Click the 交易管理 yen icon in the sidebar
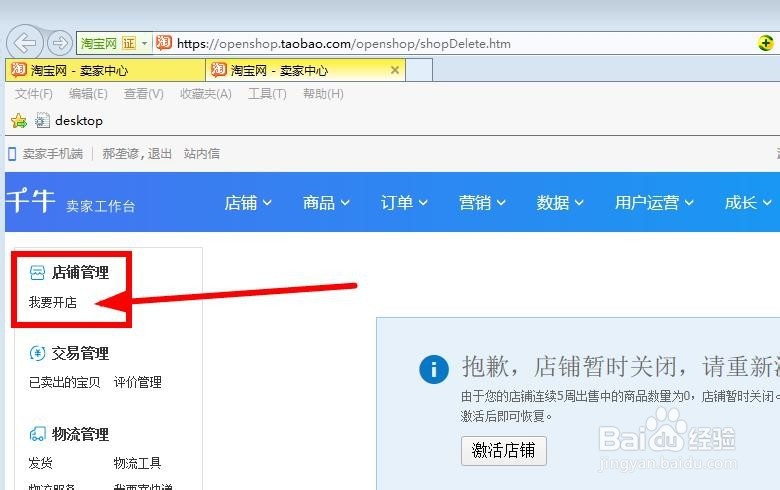780x490 pixels. pyautogui.click(x=37, y=353)
